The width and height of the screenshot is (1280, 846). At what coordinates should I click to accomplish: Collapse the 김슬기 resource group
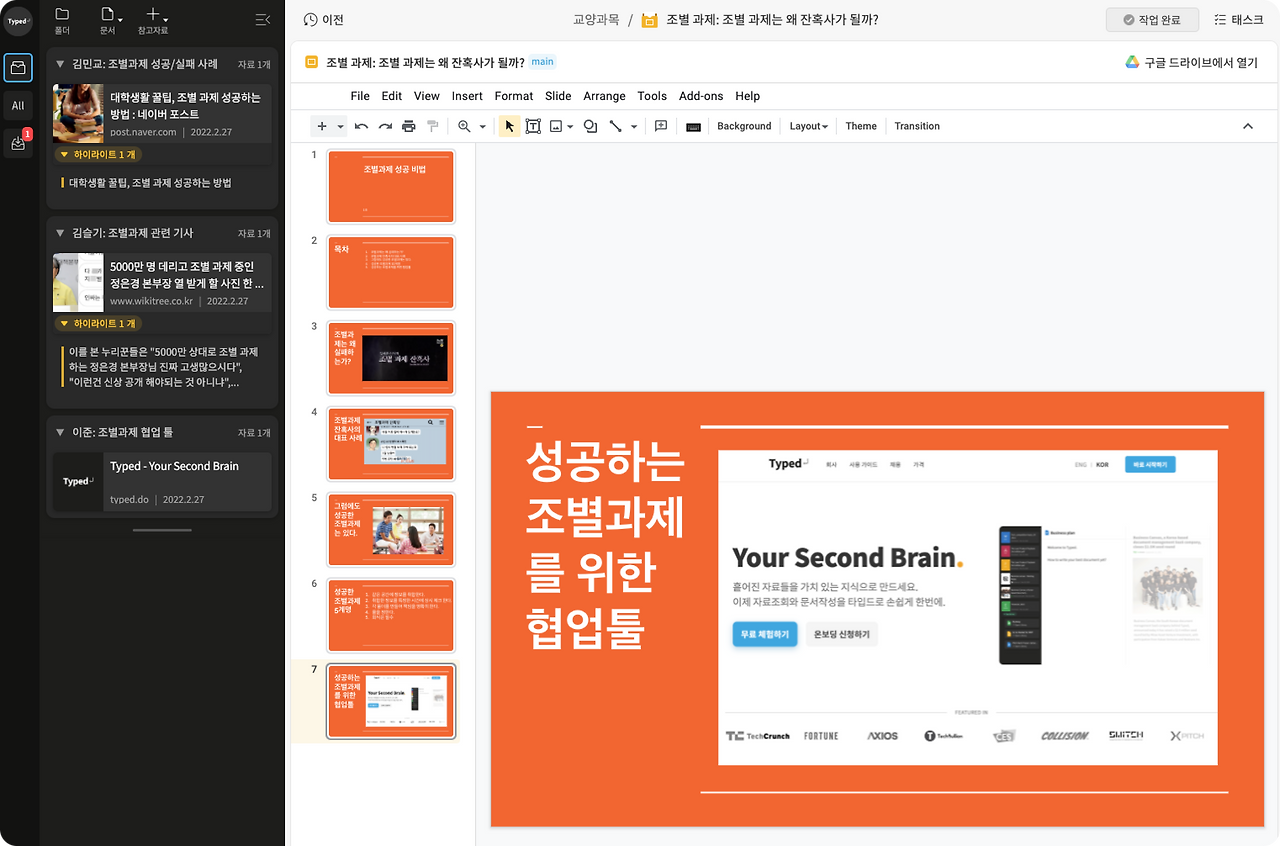click(60, 233)
